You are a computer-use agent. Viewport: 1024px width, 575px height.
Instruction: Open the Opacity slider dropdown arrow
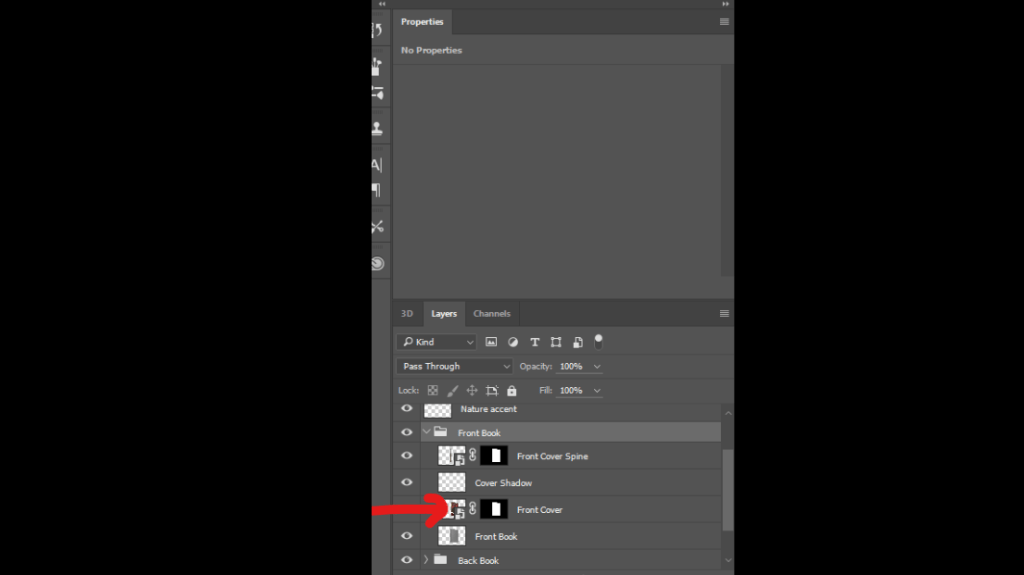tap(597, 367)
